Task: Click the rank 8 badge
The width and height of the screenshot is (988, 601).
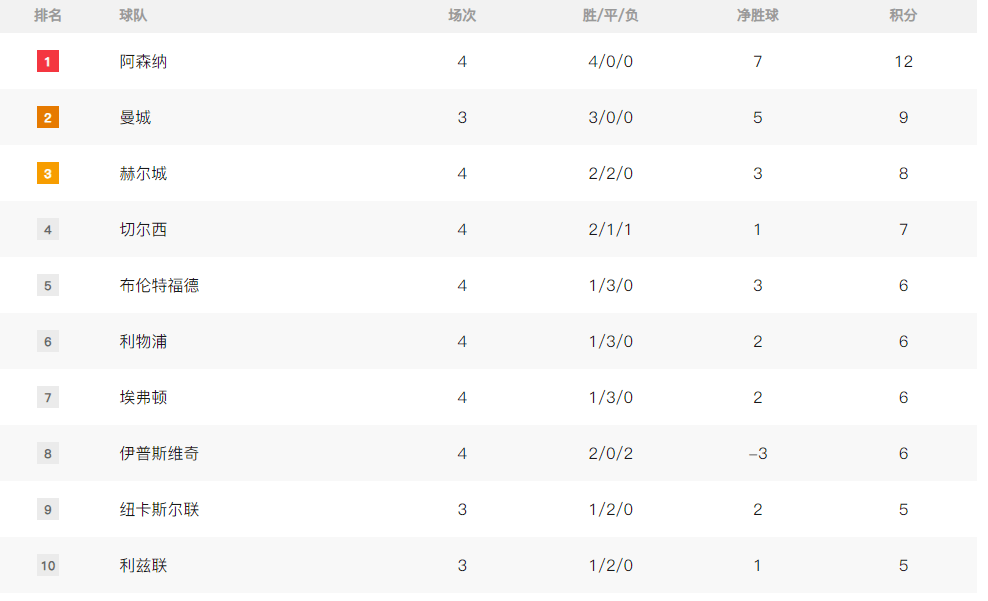Action: [x=48, y=454]
